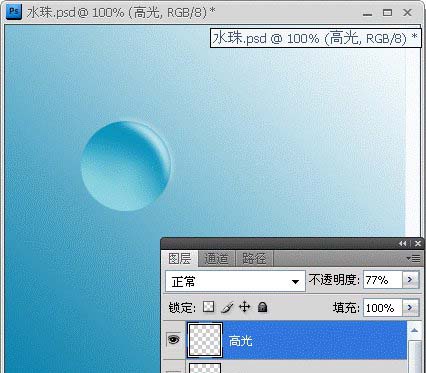Close the layers panel
The width and height of the screenshot is (426, 373).
[x=418, y=244]
